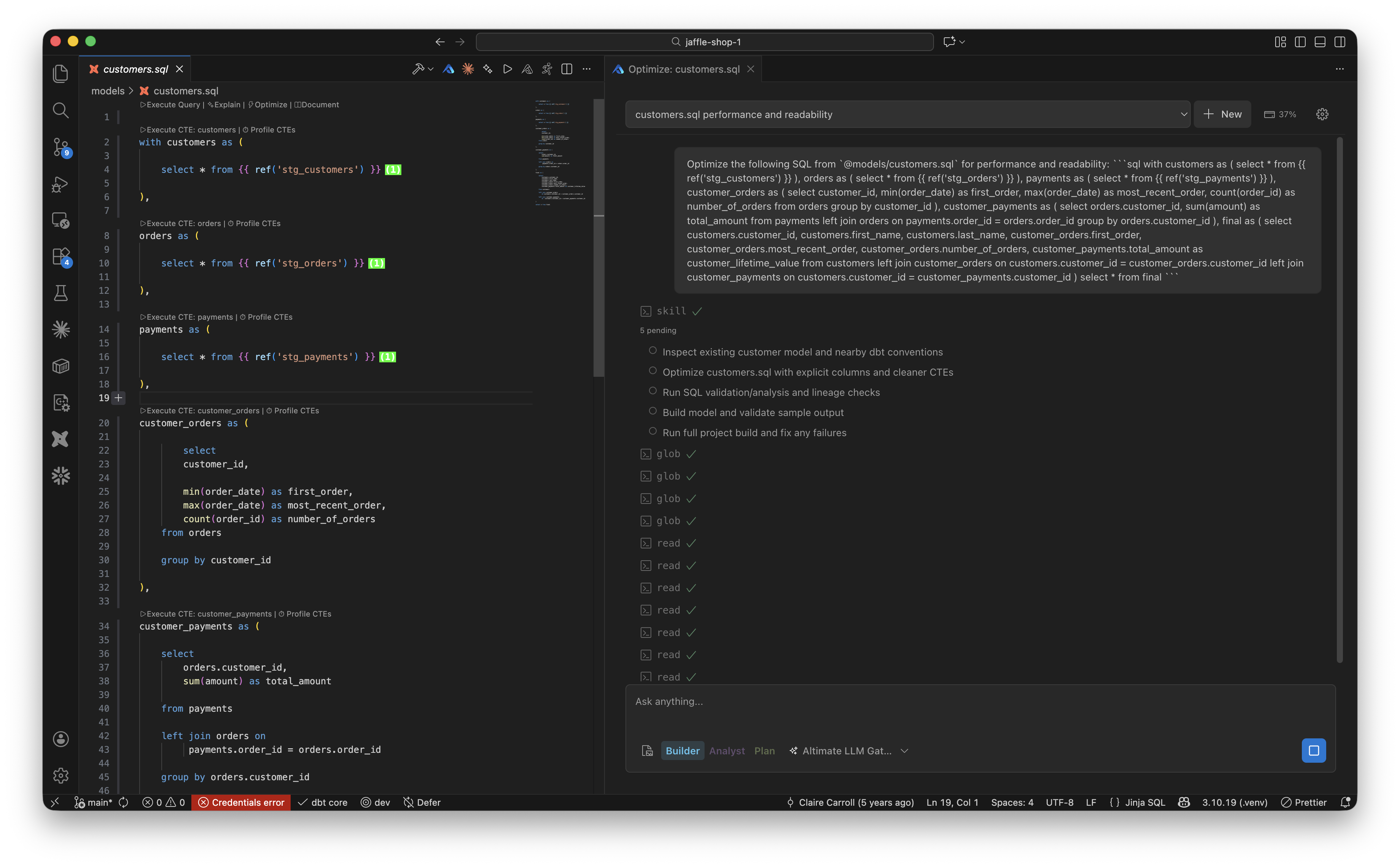Click the sparkle AI icon in toolbar
1400x867 pixels.
pyautogui.click(x=488, y=69)
